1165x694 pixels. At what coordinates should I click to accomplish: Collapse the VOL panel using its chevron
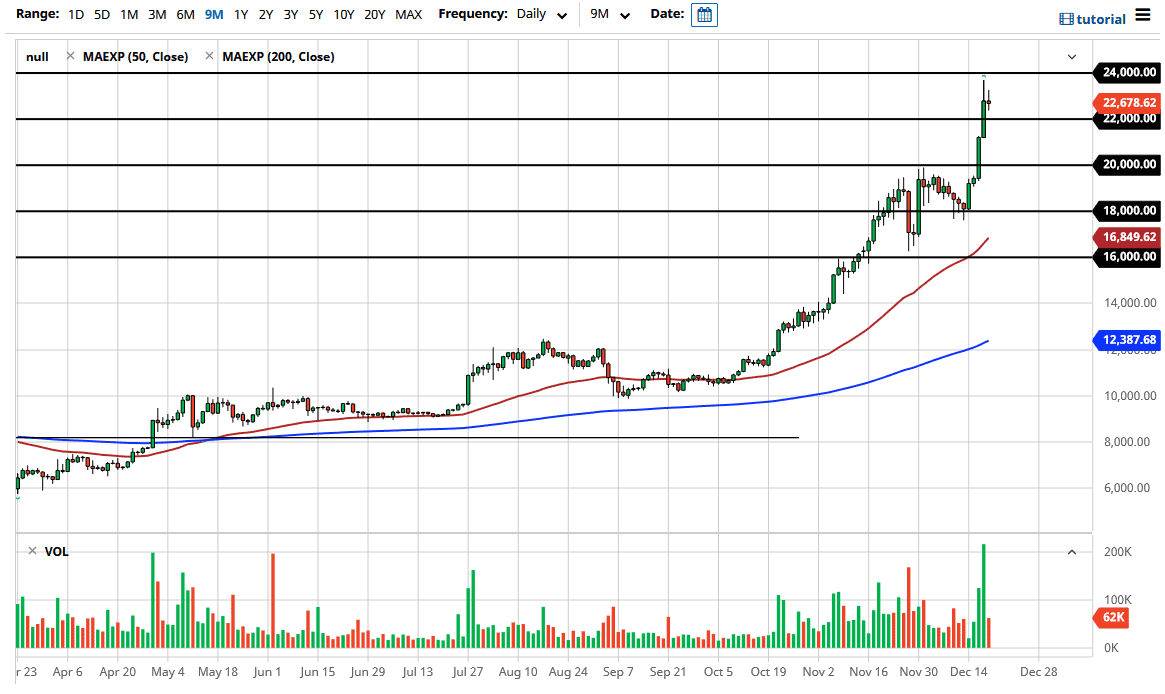pyautogui.click(x=1071, y=551)
